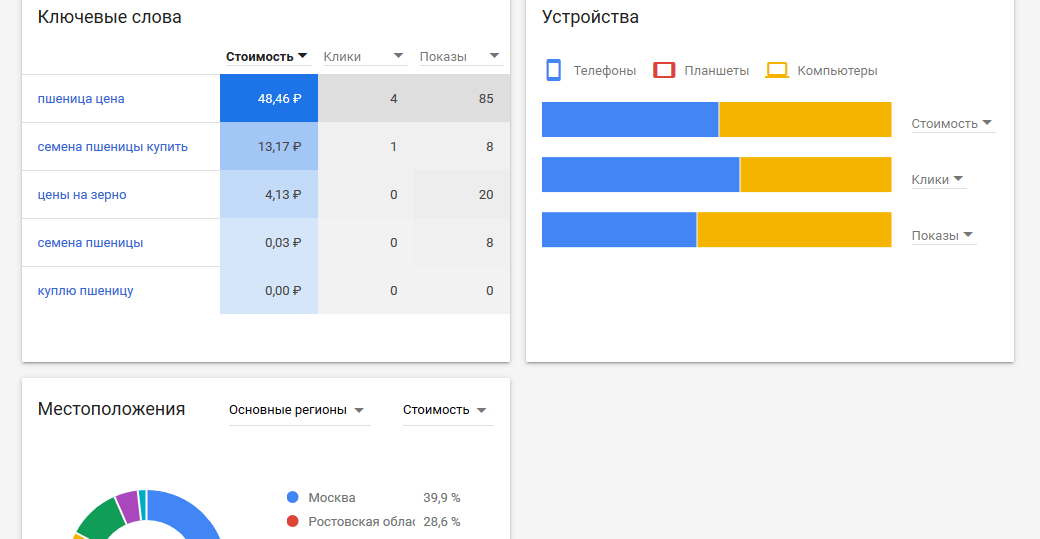1040x539 pixels.
Task: Click the 48,46 ₽ cost cell
Action: pyautogui.click(x=269, y=99)
